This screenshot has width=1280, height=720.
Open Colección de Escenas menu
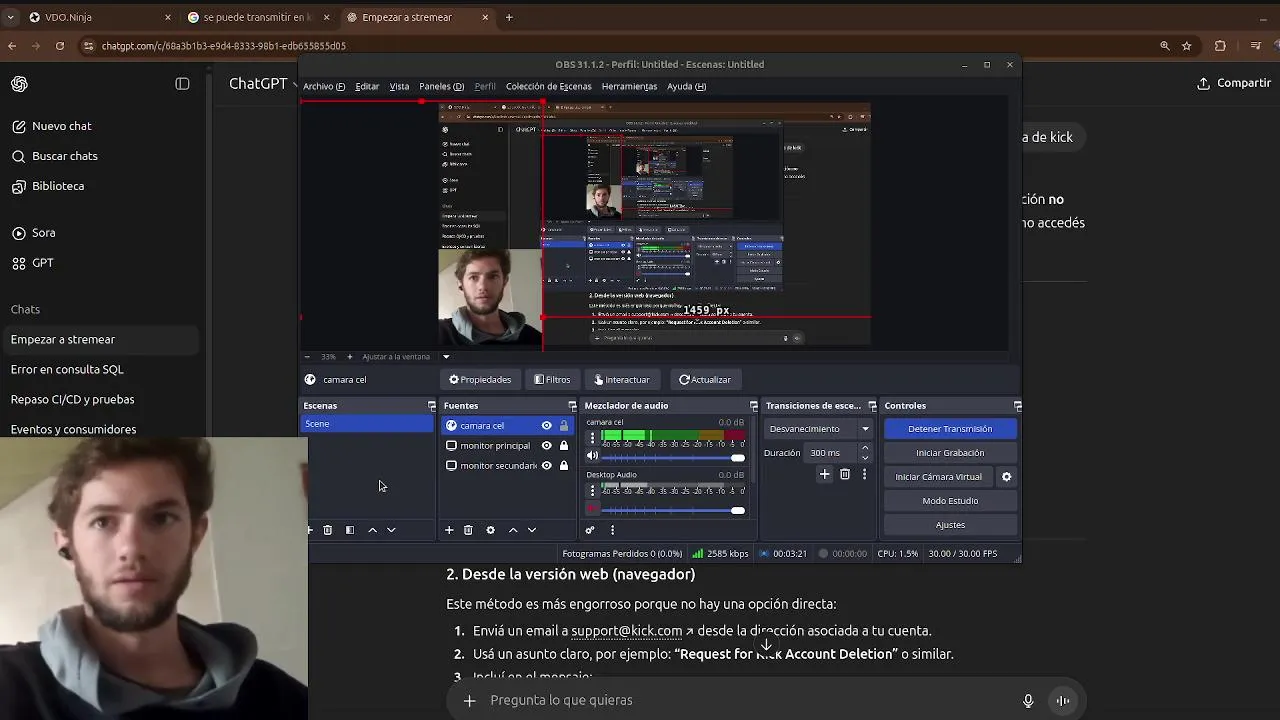coord(548,87)
